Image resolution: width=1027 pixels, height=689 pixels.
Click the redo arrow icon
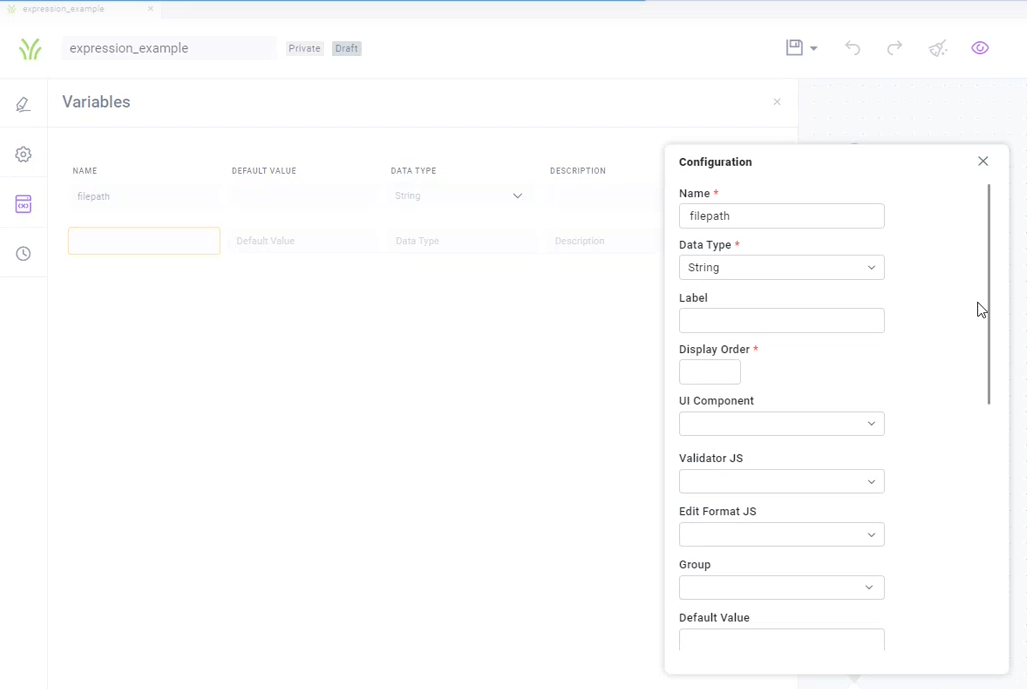[x=894, y=48]
